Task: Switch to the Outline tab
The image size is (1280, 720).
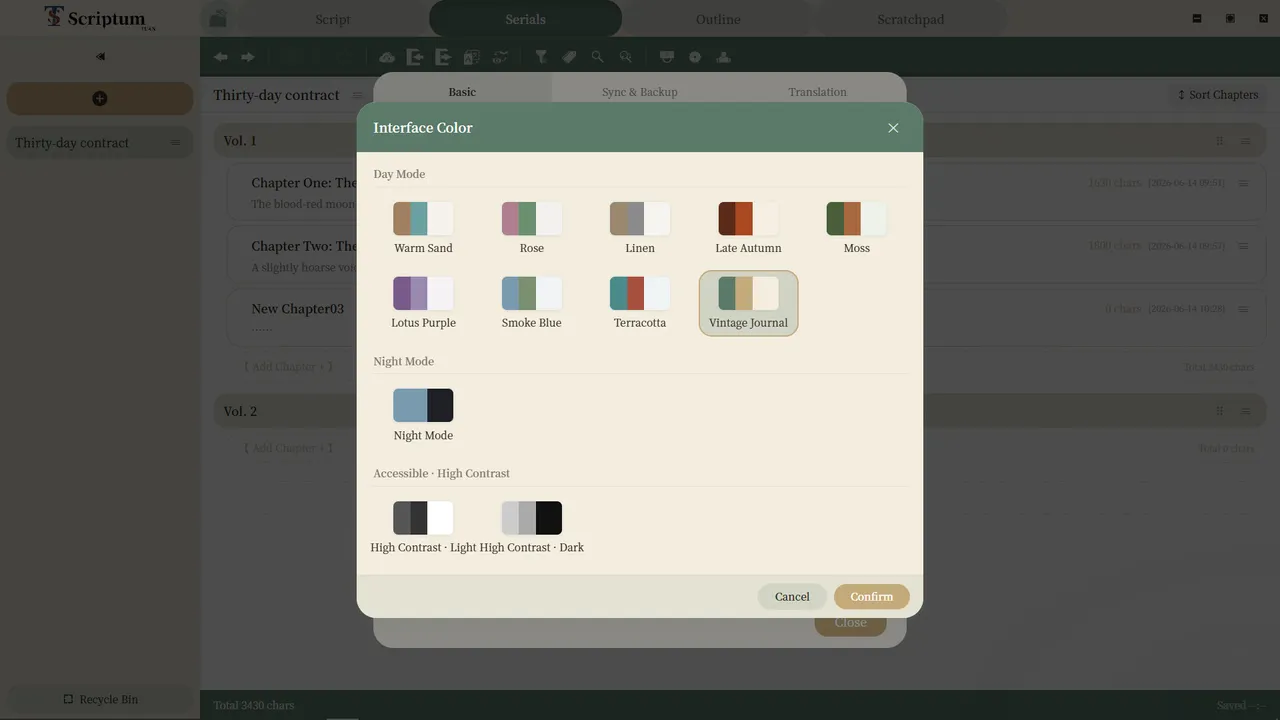Action: (x=718, y=19)
